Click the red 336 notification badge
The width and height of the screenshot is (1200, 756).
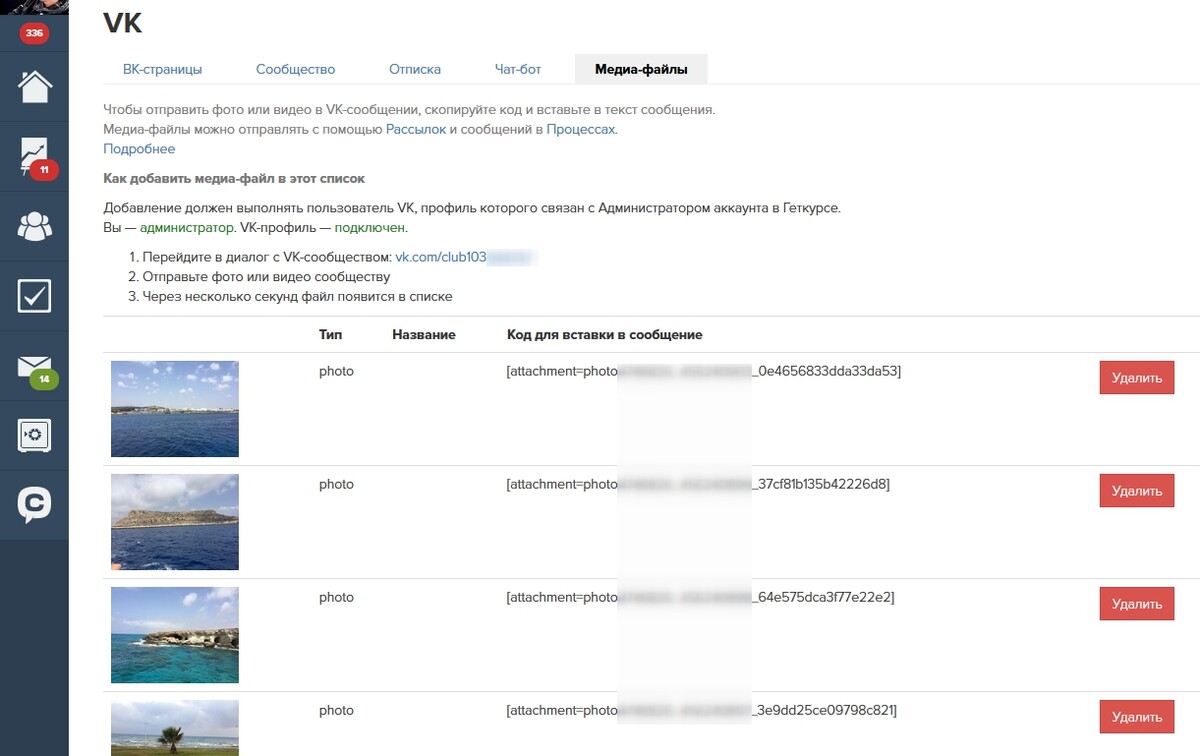pyautogui.click(x=34, y=33)
